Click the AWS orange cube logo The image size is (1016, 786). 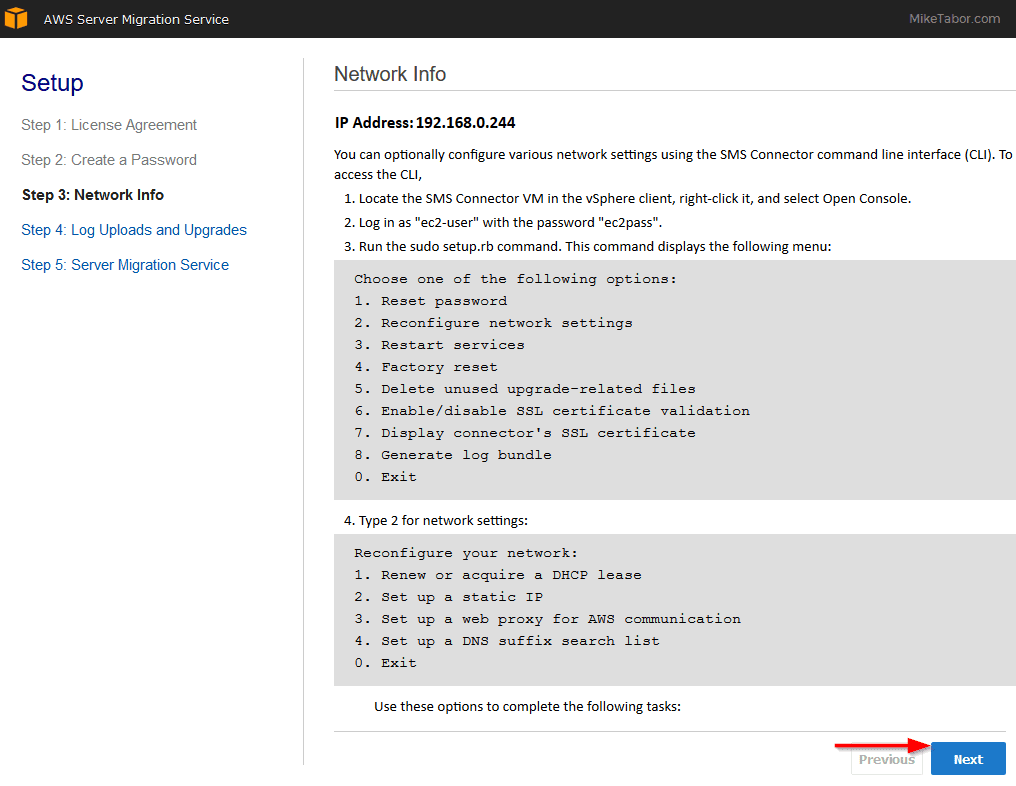coord(16,18)
